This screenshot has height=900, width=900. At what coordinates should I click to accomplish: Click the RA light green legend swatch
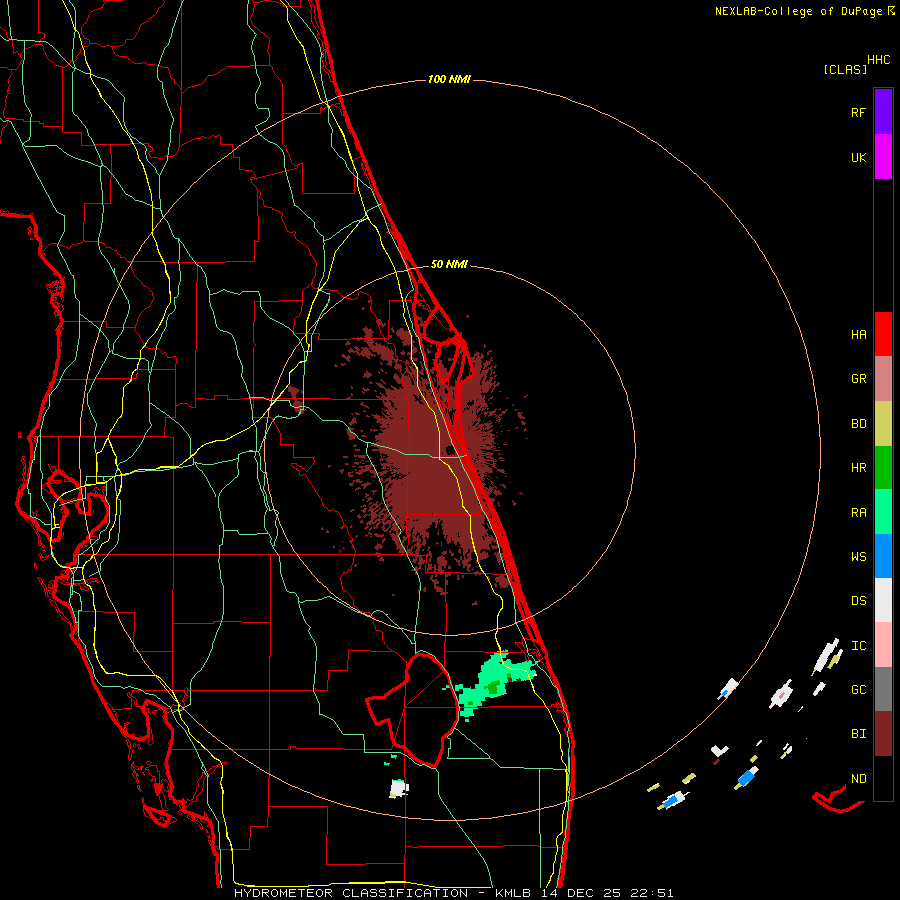point(883,512)
